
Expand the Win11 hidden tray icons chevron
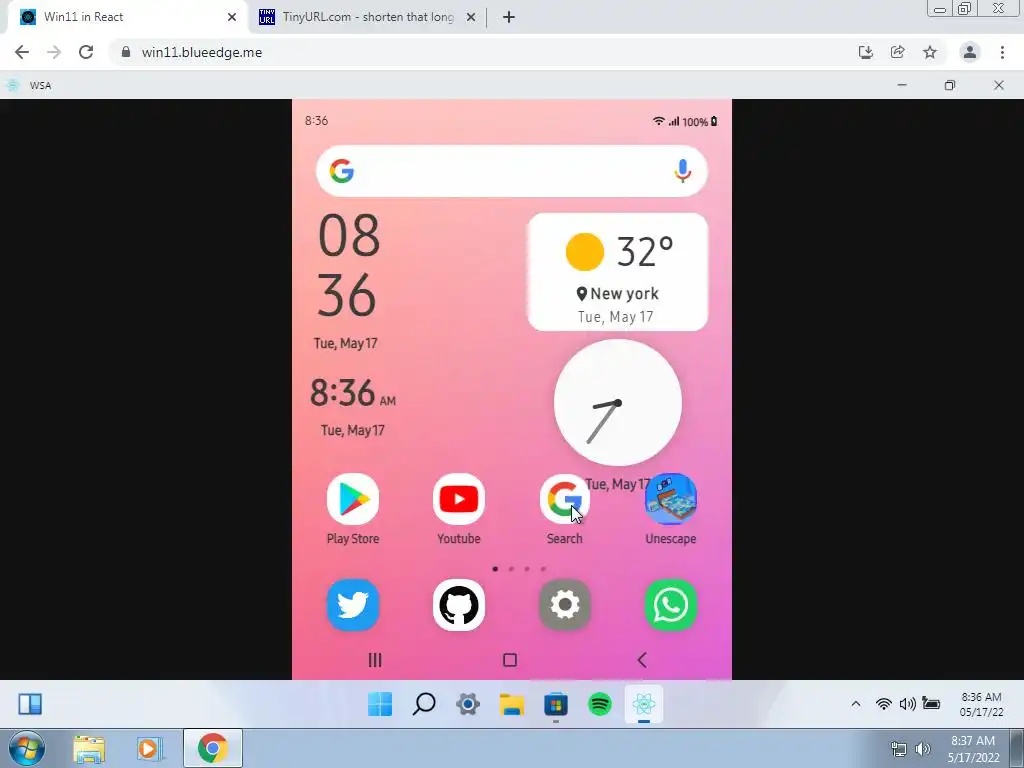[856, 703]
